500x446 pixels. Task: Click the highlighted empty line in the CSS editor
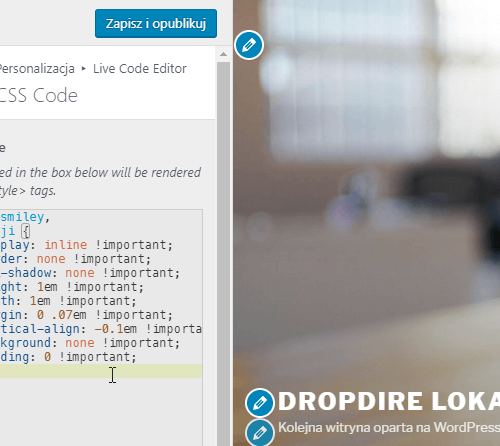pyautogui.click(x=101, y=371)
